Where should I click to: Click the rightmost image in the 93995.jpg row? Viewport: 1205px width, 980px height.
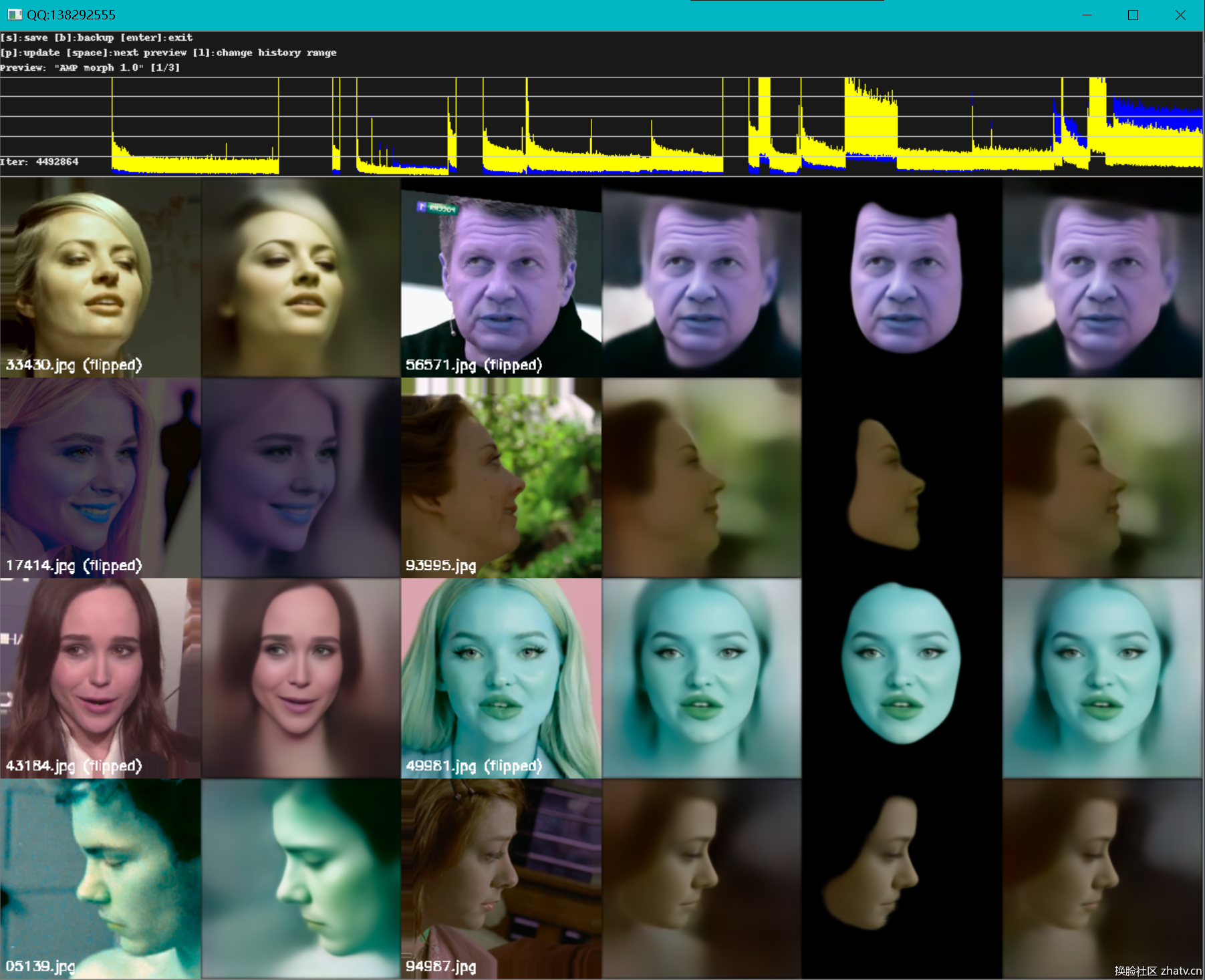coord(1103,478)
